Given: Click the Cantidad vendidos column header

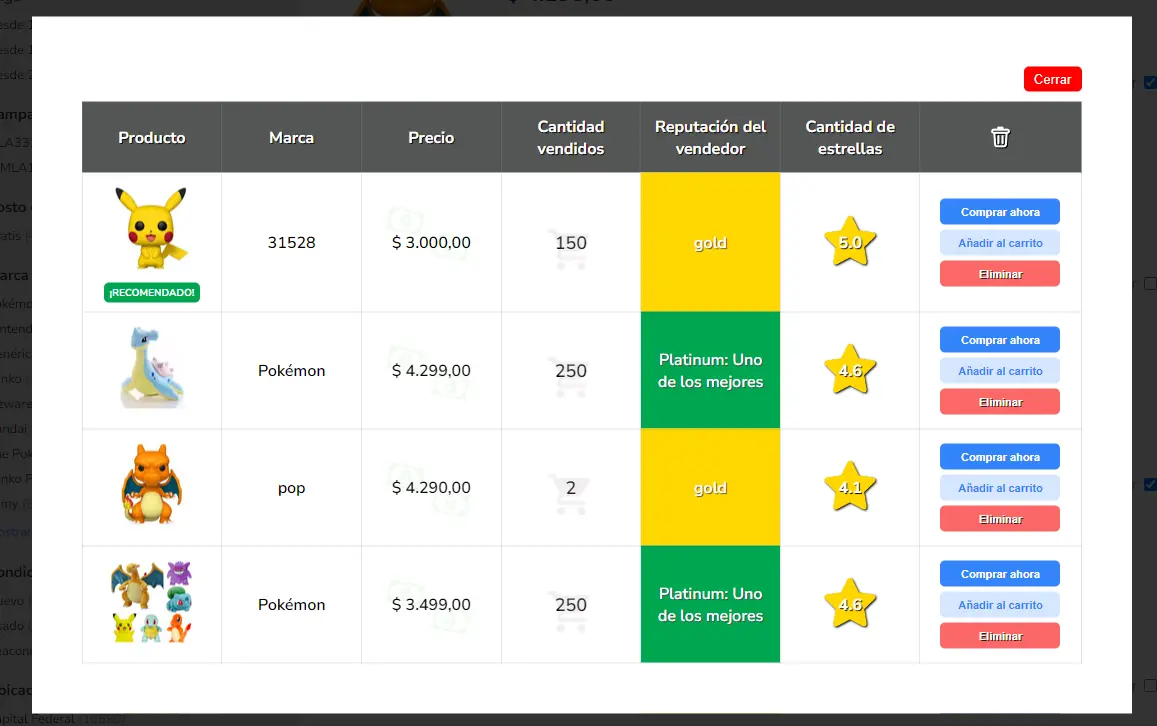Looking at the screenshot, I should click(570, 137).
